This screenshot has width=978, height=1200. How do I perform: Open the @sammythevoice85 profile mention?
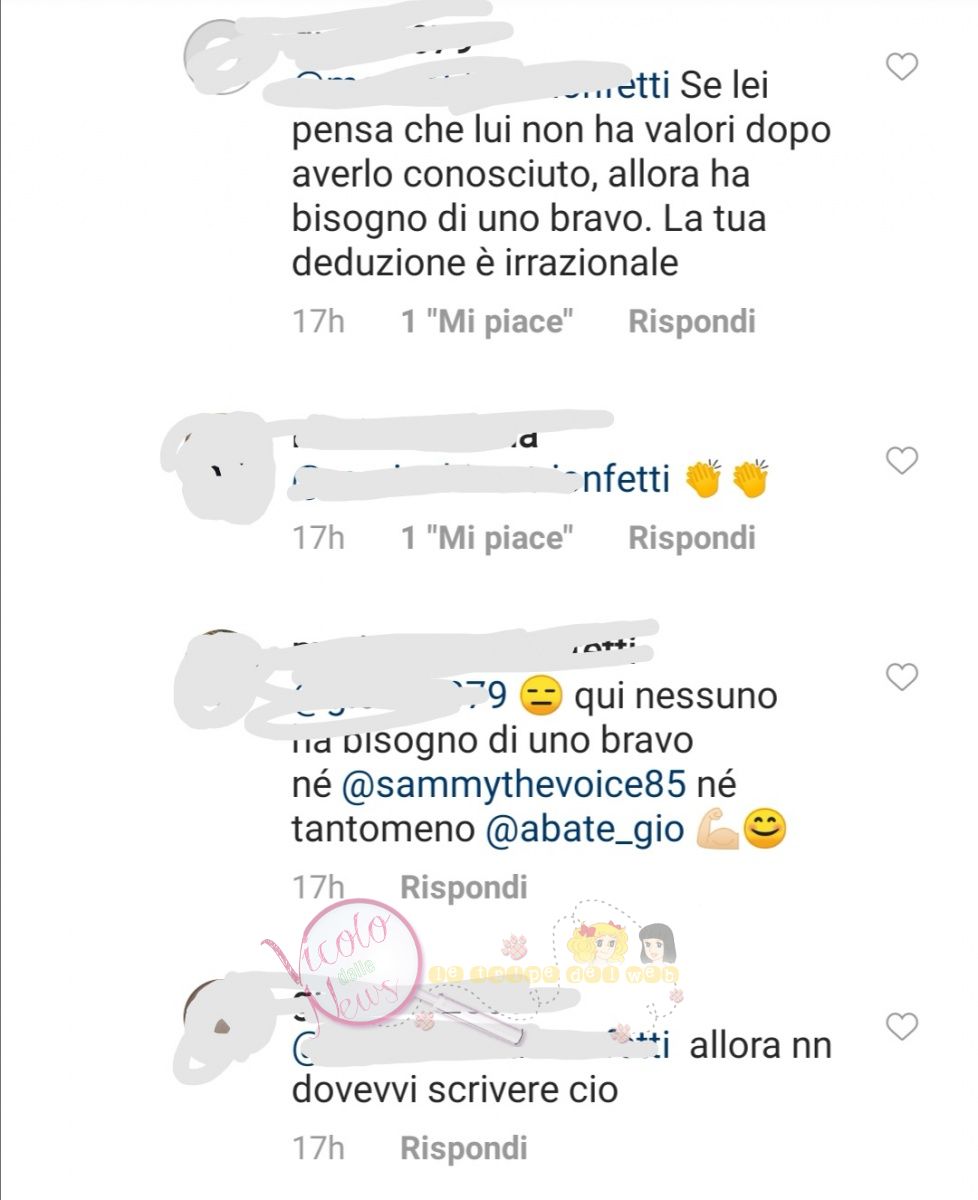click(514, 783)
